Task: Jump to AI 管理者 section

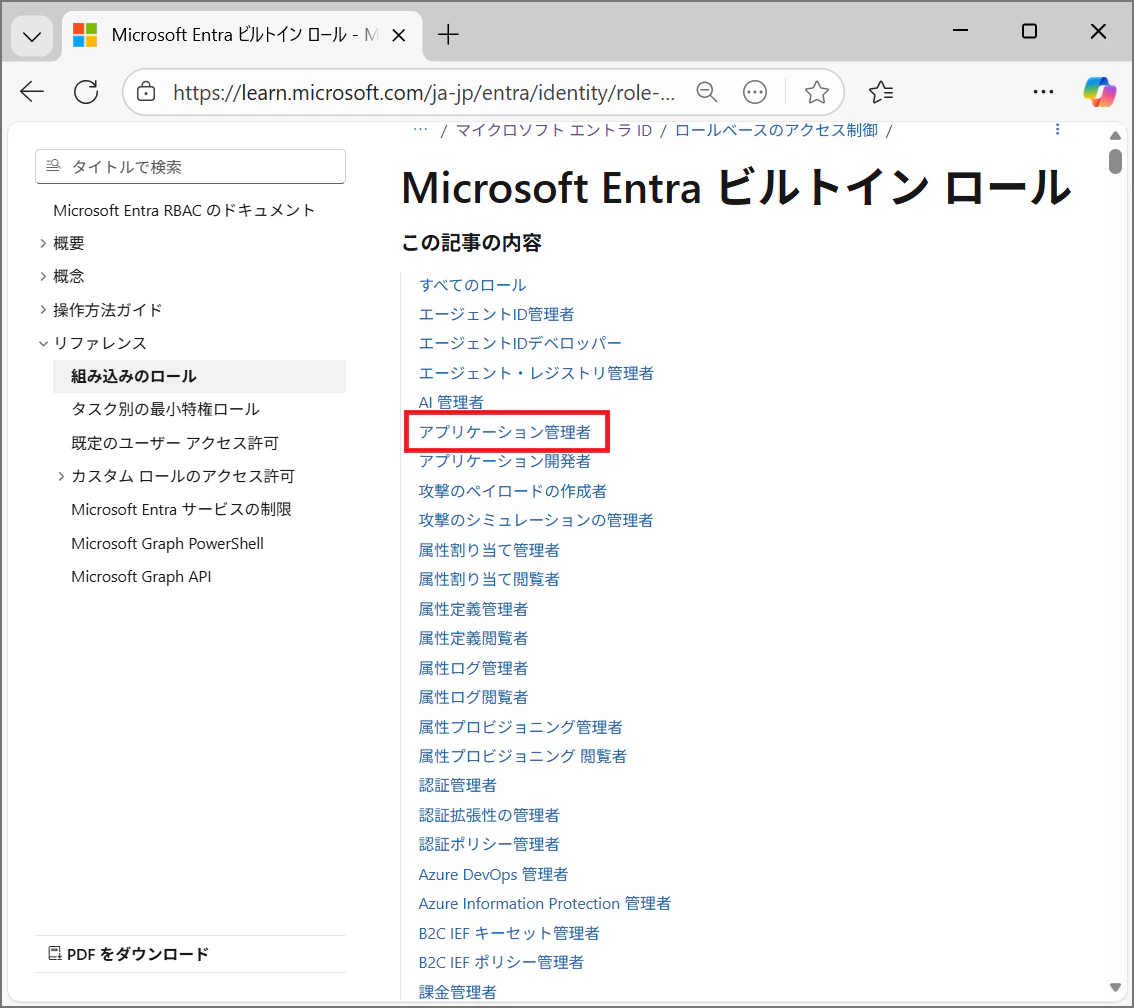Action: point(451,402)
